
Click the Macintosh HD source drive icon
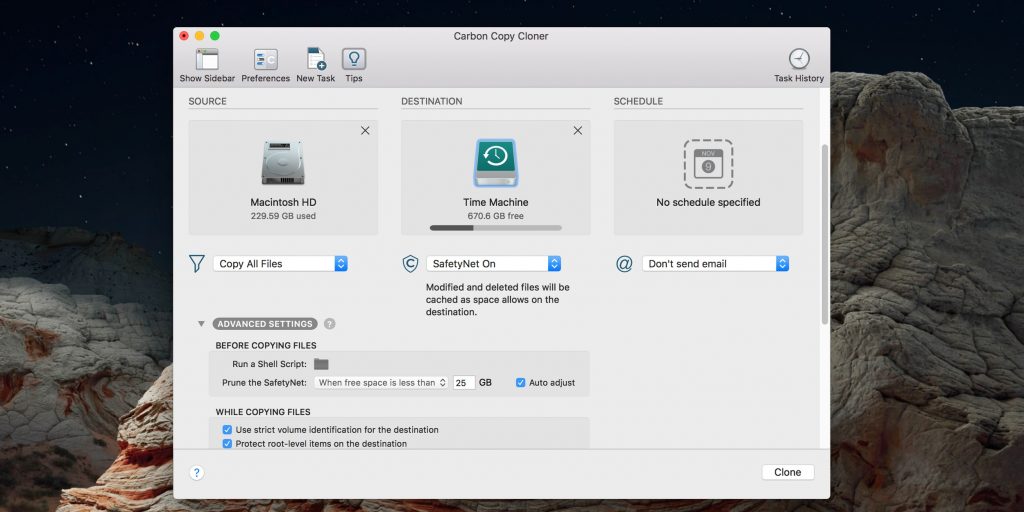point(283,163)
